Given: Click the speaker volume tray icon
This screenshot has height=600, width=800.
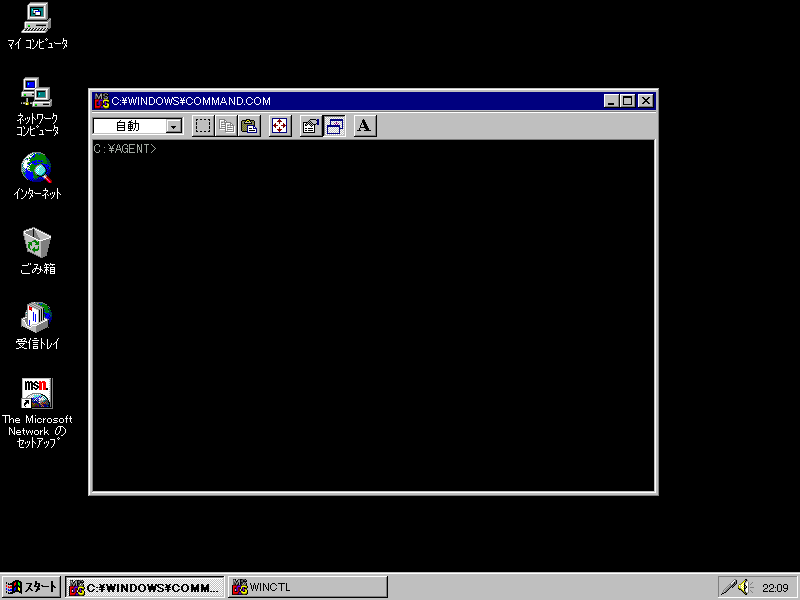Looking at the screenshot, I should pos(745,587).
